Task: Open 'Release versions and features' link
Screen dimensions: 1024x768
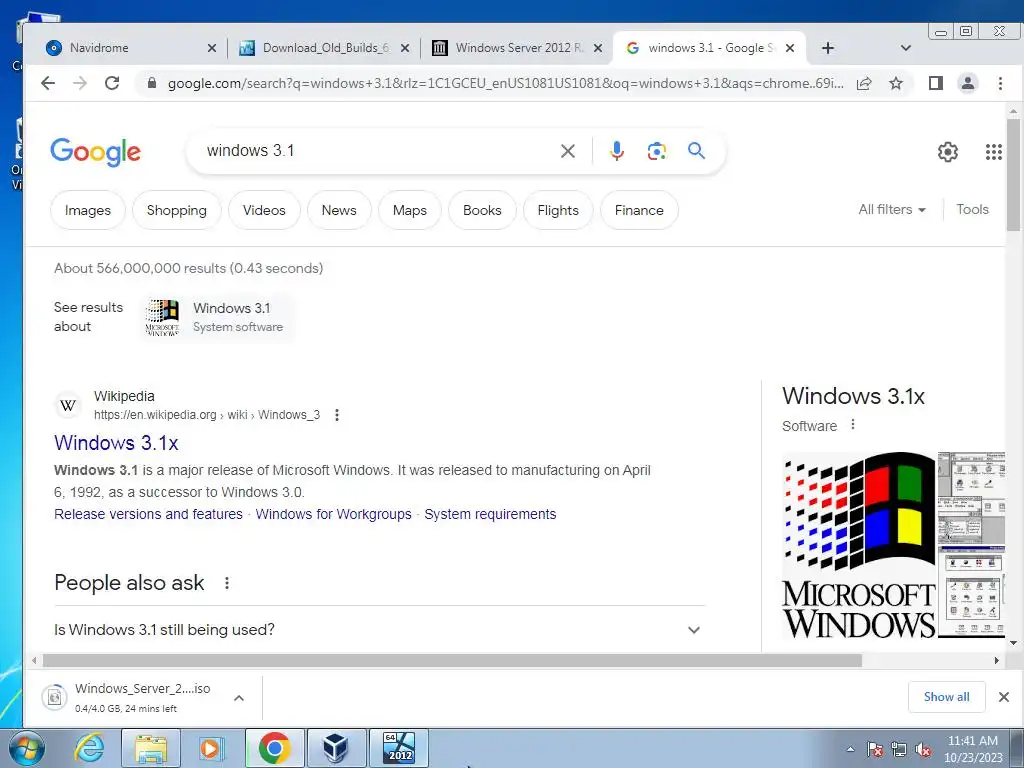Action: coord(148,514)
